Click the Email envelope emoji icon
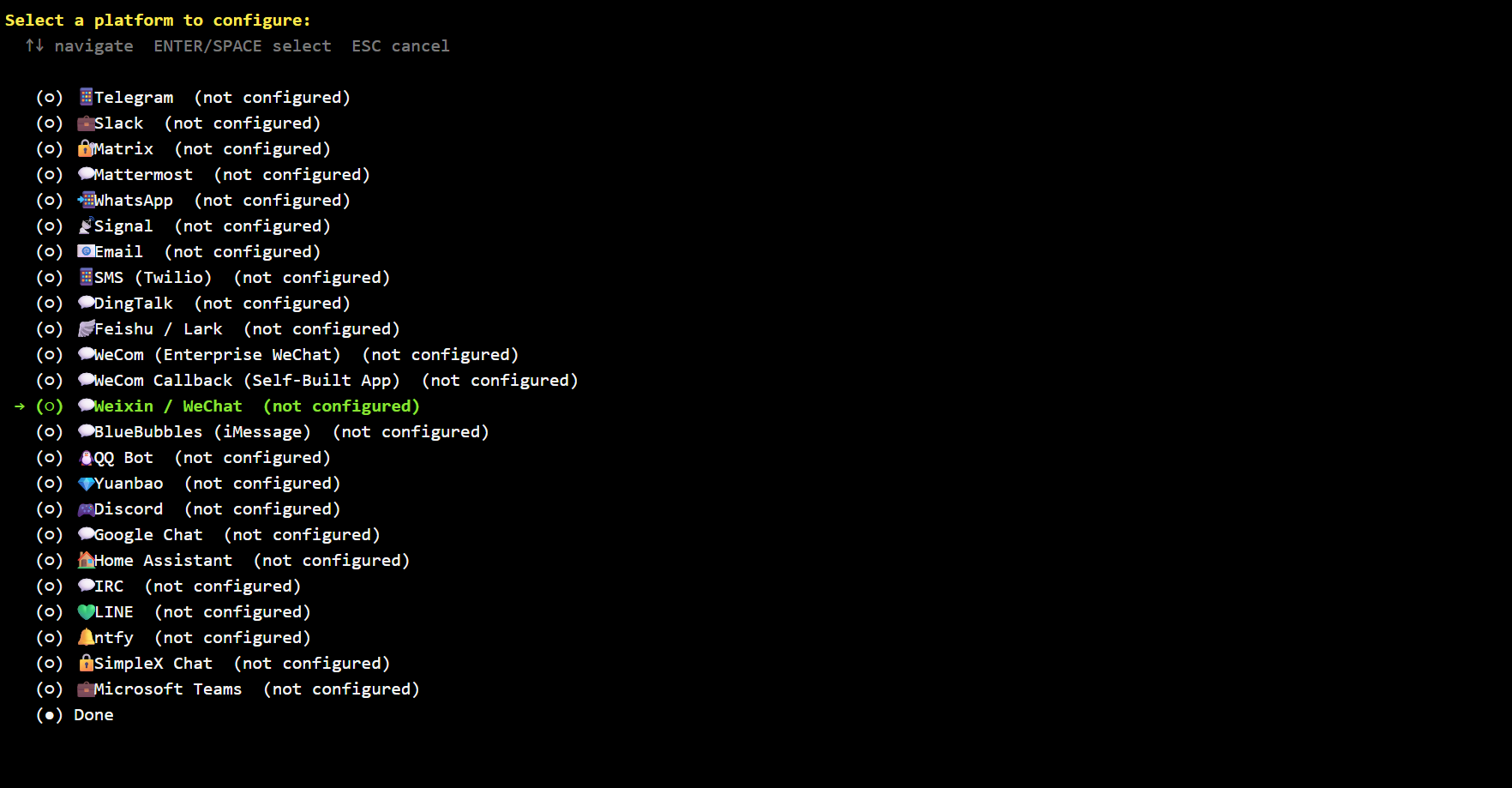The width and height of the screenshot is (1512, 788). click(86, 251)
